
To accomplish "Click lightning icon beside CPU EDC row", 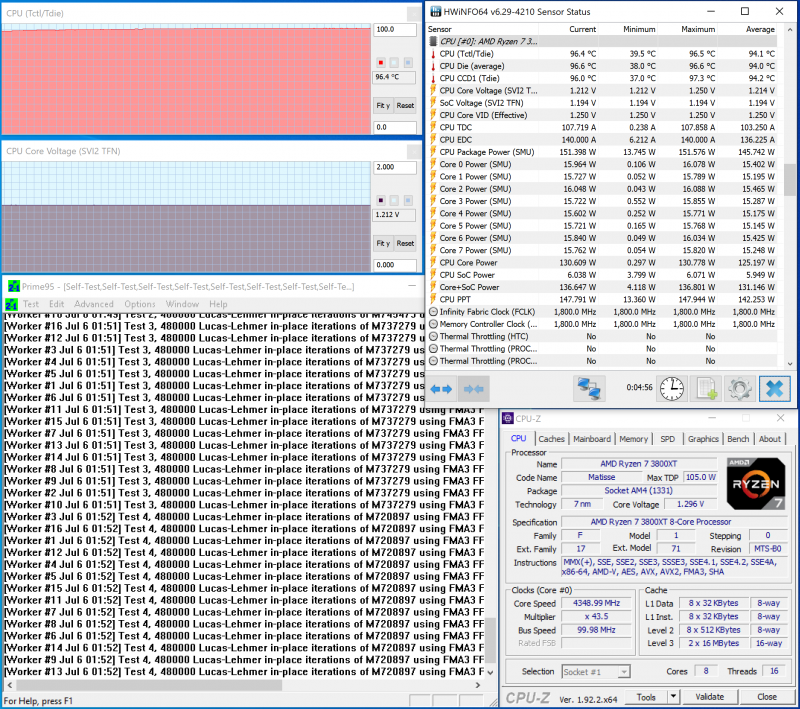I will (433, 139).
